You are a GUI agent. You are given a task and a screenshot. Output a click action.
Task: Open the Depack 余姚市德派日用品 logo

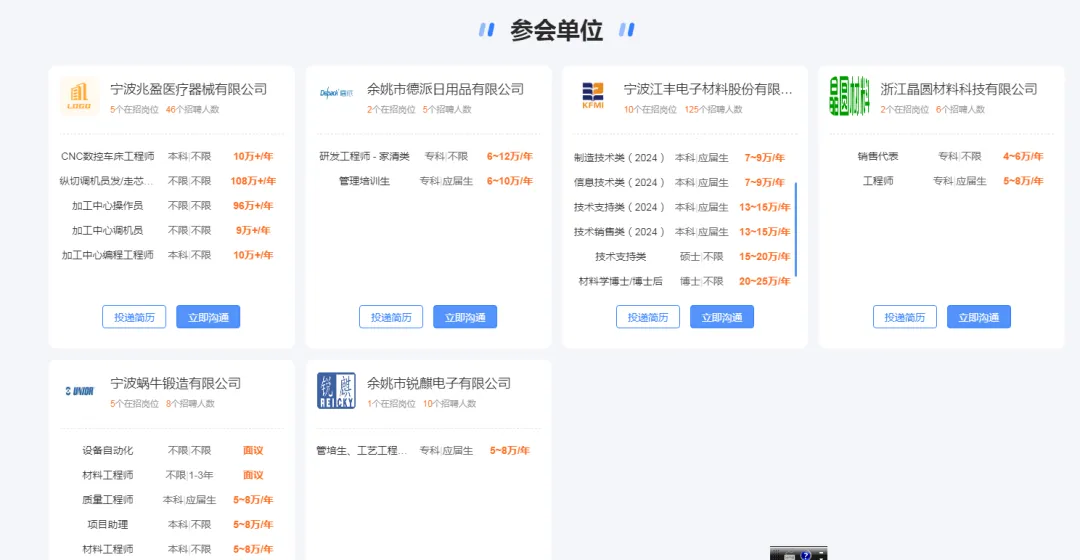point(336,93)
